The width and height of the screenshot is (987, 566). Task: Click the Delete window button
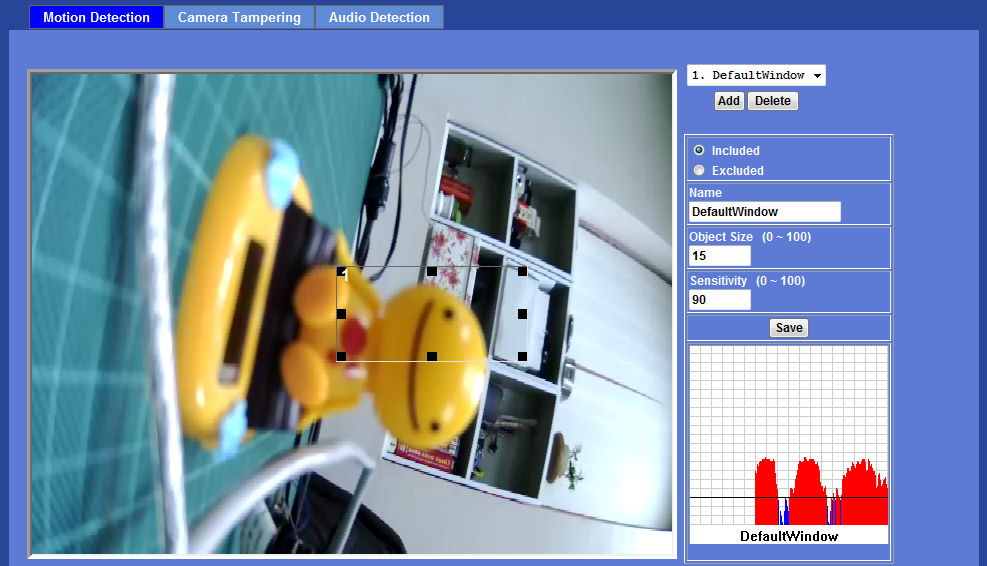(x=772, y=101)
